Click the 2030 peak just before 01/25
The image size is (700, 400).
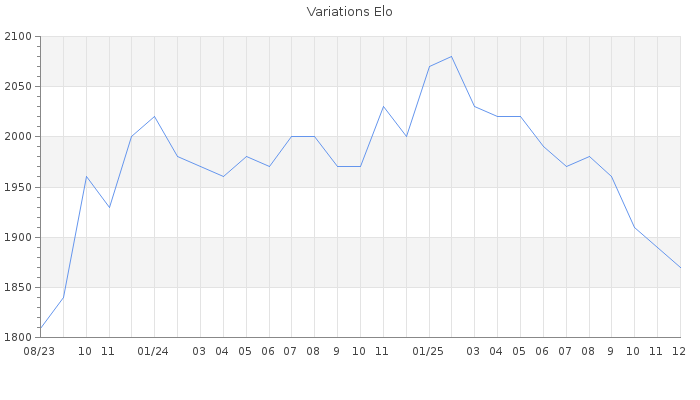point(383,106)
